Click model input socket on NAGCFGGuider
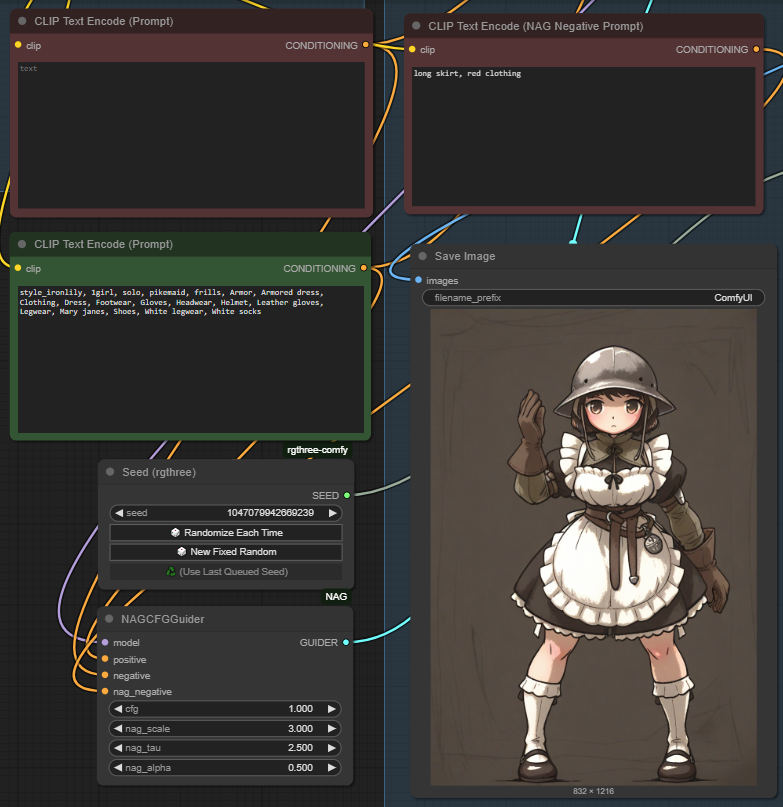 (105, 642)
